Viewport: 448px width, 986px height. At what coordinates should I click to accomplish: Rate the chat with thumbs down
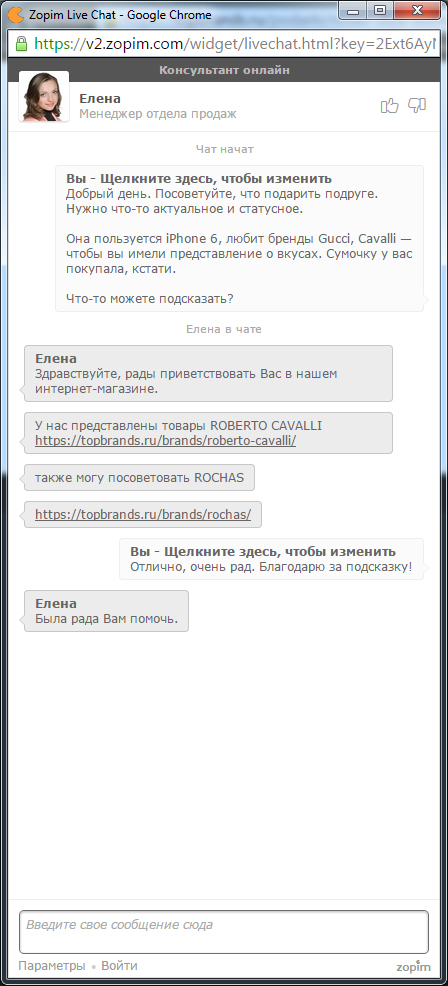417,106
